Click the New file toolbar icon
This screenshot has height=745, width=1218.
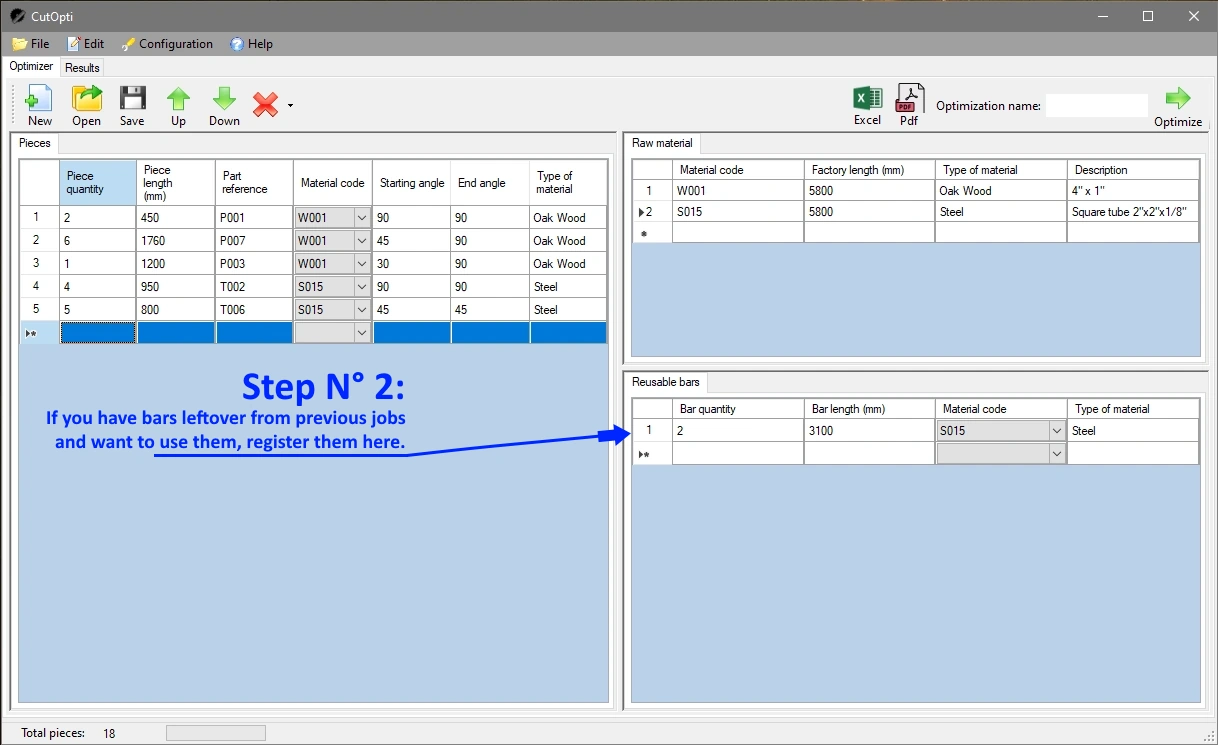coord(39,104)
